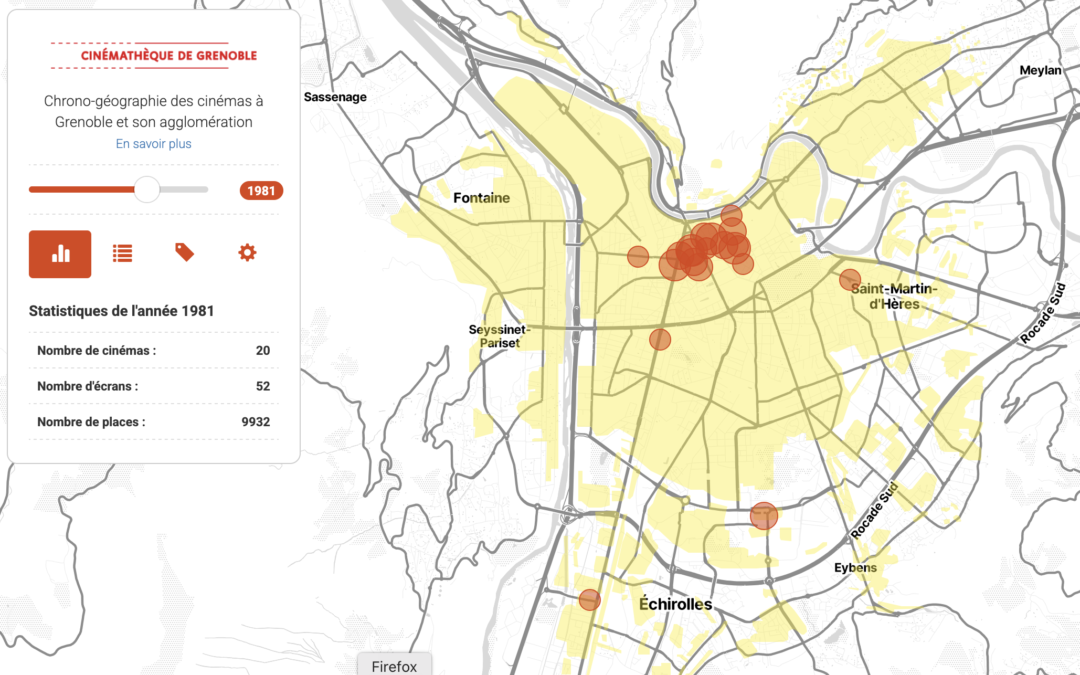The height and width of the screenshot is (675, 1080).
Task: Click the 'Nombre de places' value 9932
Action: [256, 422]
